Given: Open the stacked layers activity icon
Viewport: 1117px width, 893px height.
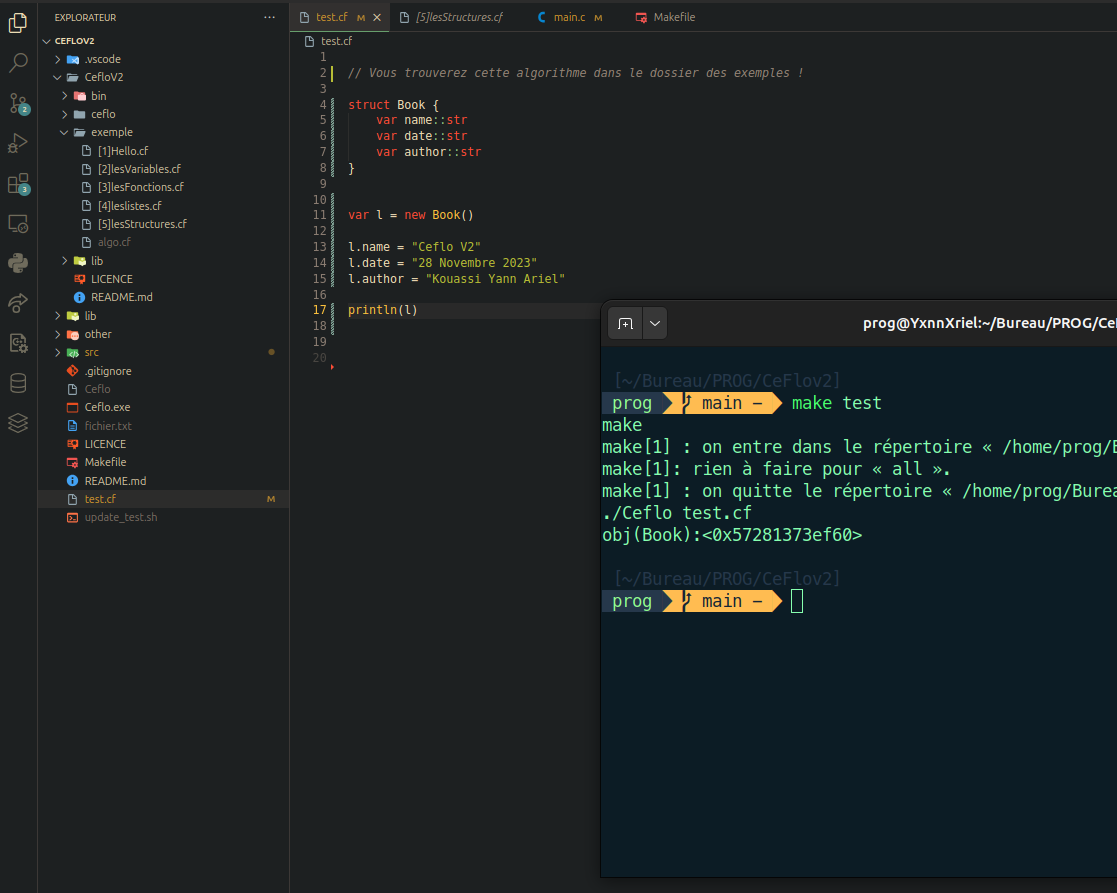Looking at the screenshot, I should point(18,423).
